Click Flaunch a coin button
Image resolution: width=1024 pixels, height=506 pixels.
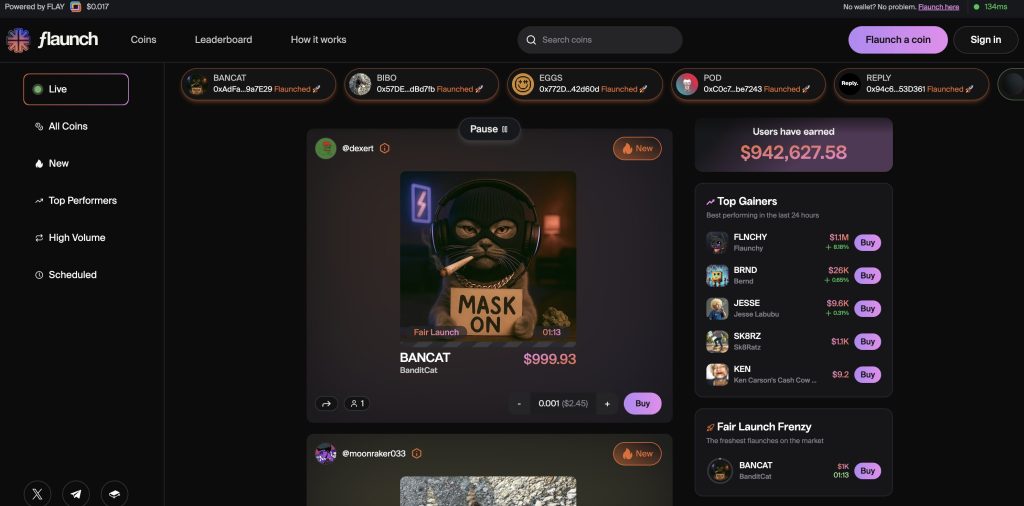[x=898, y=40]
